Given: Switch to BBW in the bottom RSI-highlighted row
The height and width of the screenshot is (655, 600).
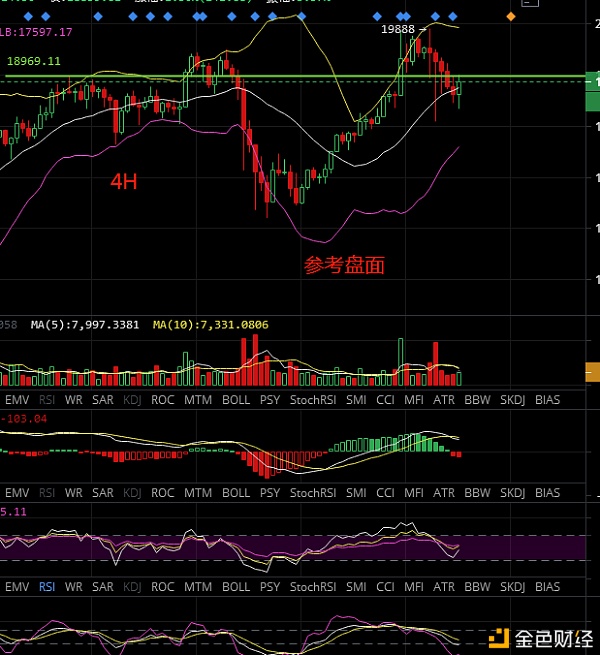Looking at the screenshot, I should [477, 587].
